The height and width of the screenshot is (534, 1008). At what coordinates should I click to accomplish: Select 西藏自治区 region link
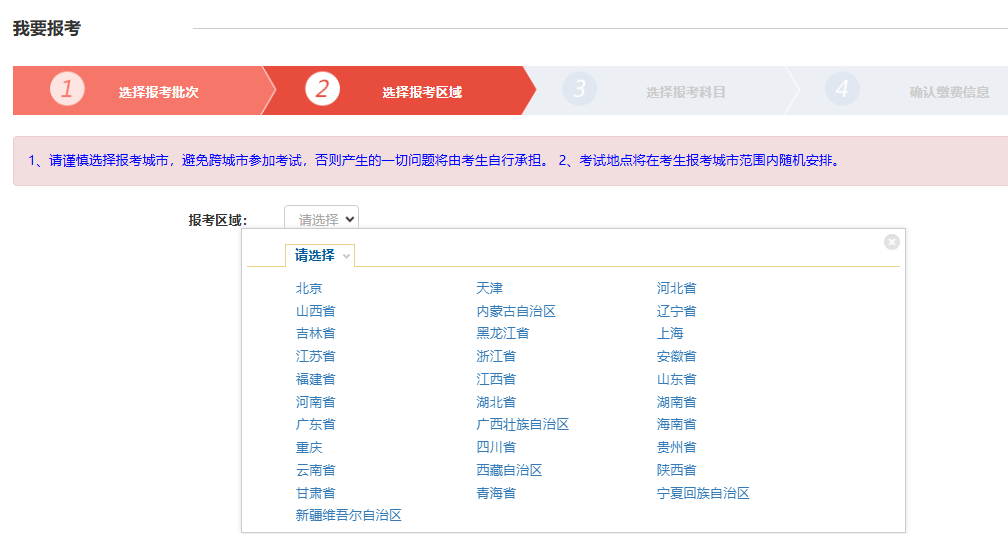[509, 470]
